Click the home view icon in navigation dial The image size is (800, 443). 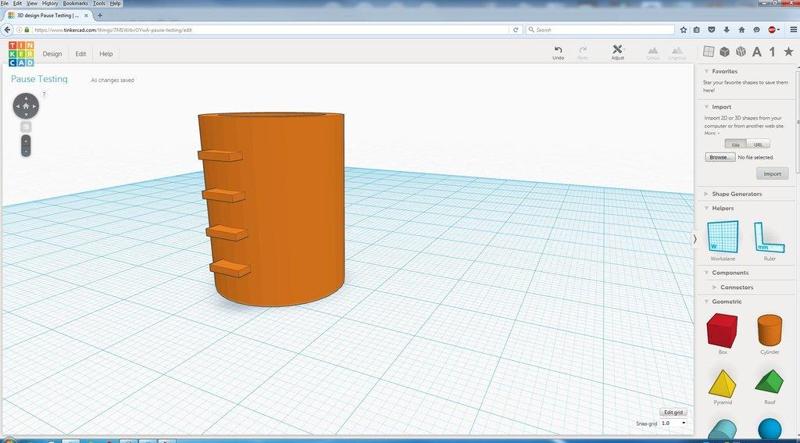click(26, 105)
